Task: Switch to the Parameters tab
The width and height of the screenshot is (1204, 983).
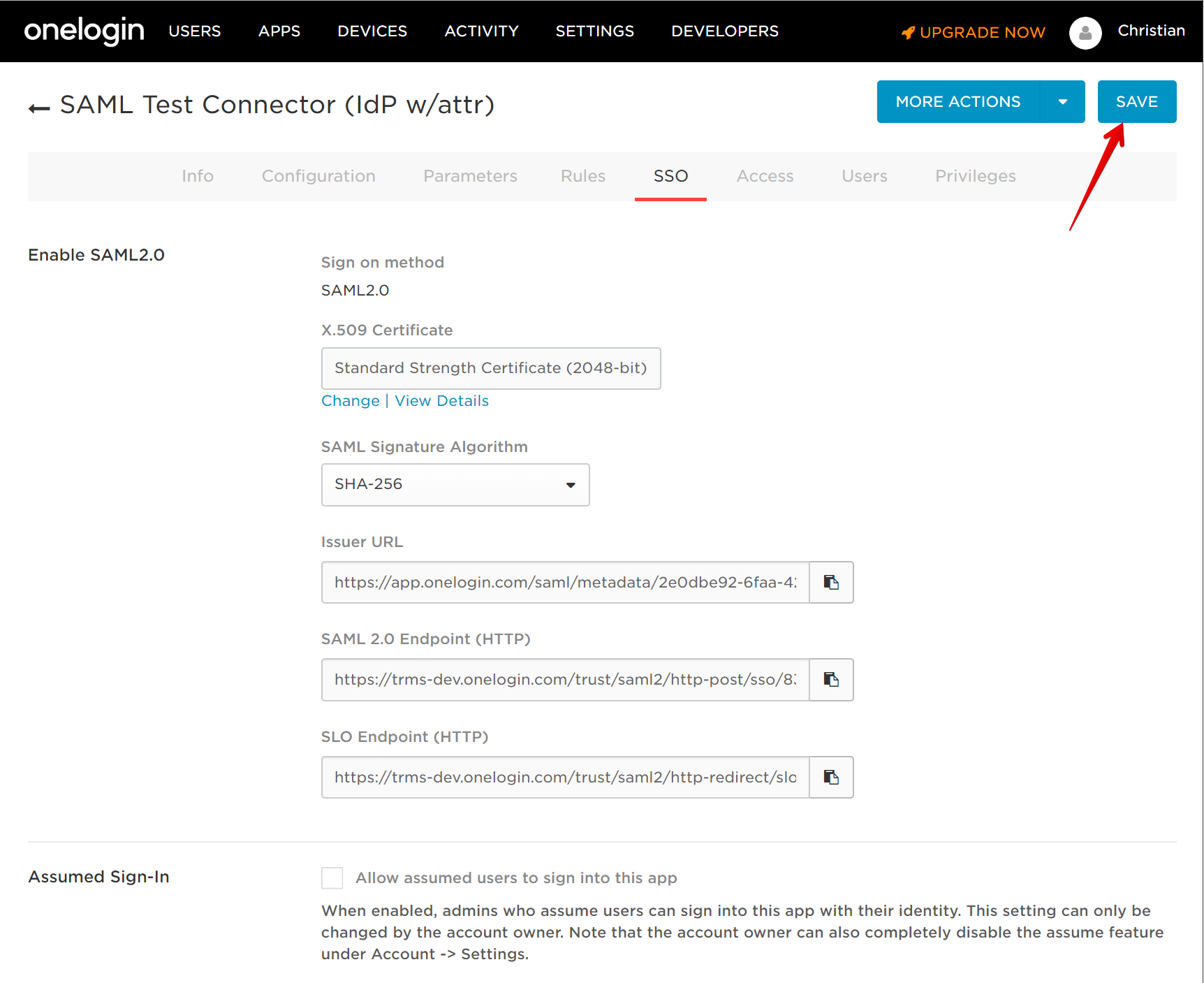Action: (470, 176)
